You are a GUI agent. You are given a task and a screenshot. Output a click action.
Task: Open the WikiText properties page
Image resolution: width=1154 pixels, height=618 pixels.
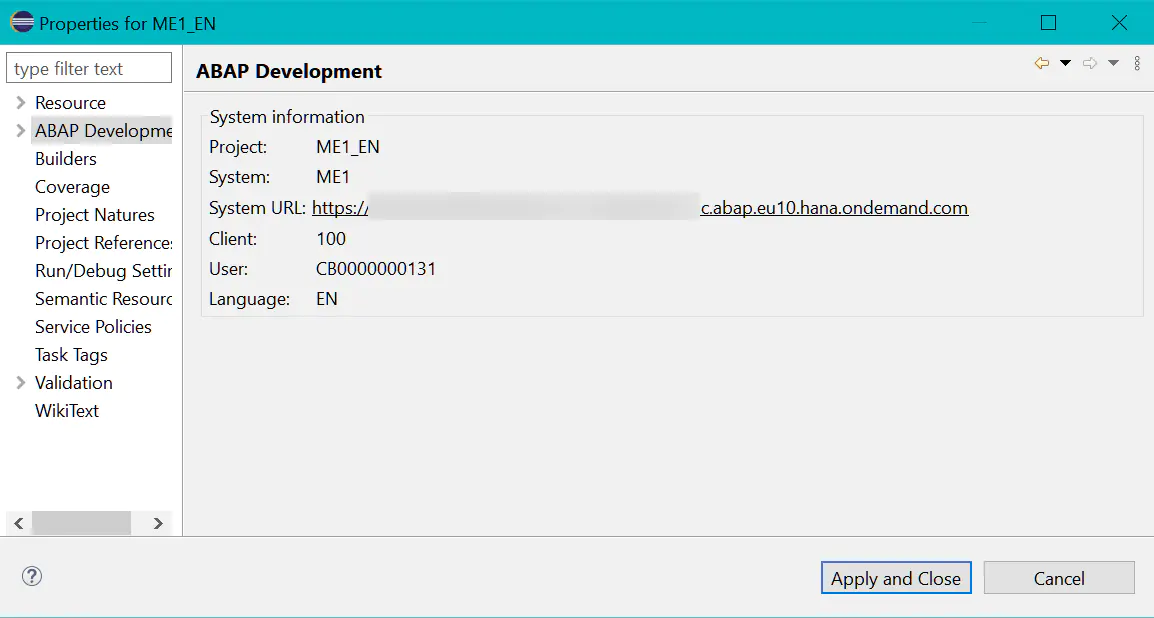coord(67,410)
